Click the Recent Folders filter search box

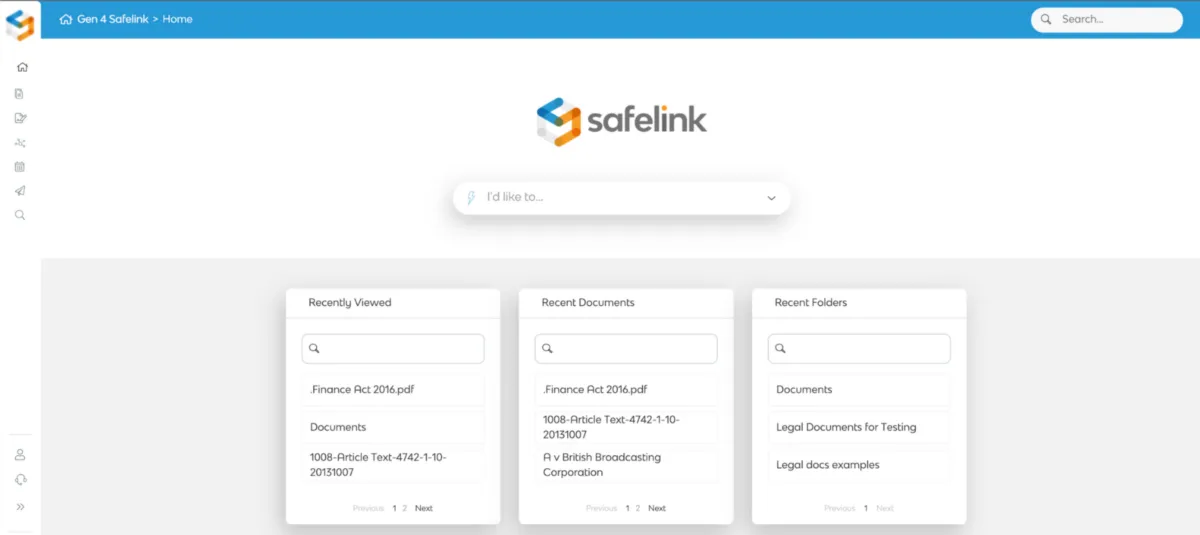[x=859, y=349]
